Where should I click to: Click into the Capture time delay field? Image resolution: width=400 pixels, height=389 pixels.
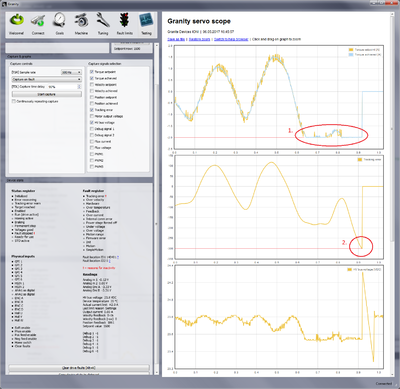pyautogui.click(x=62, y=87)
